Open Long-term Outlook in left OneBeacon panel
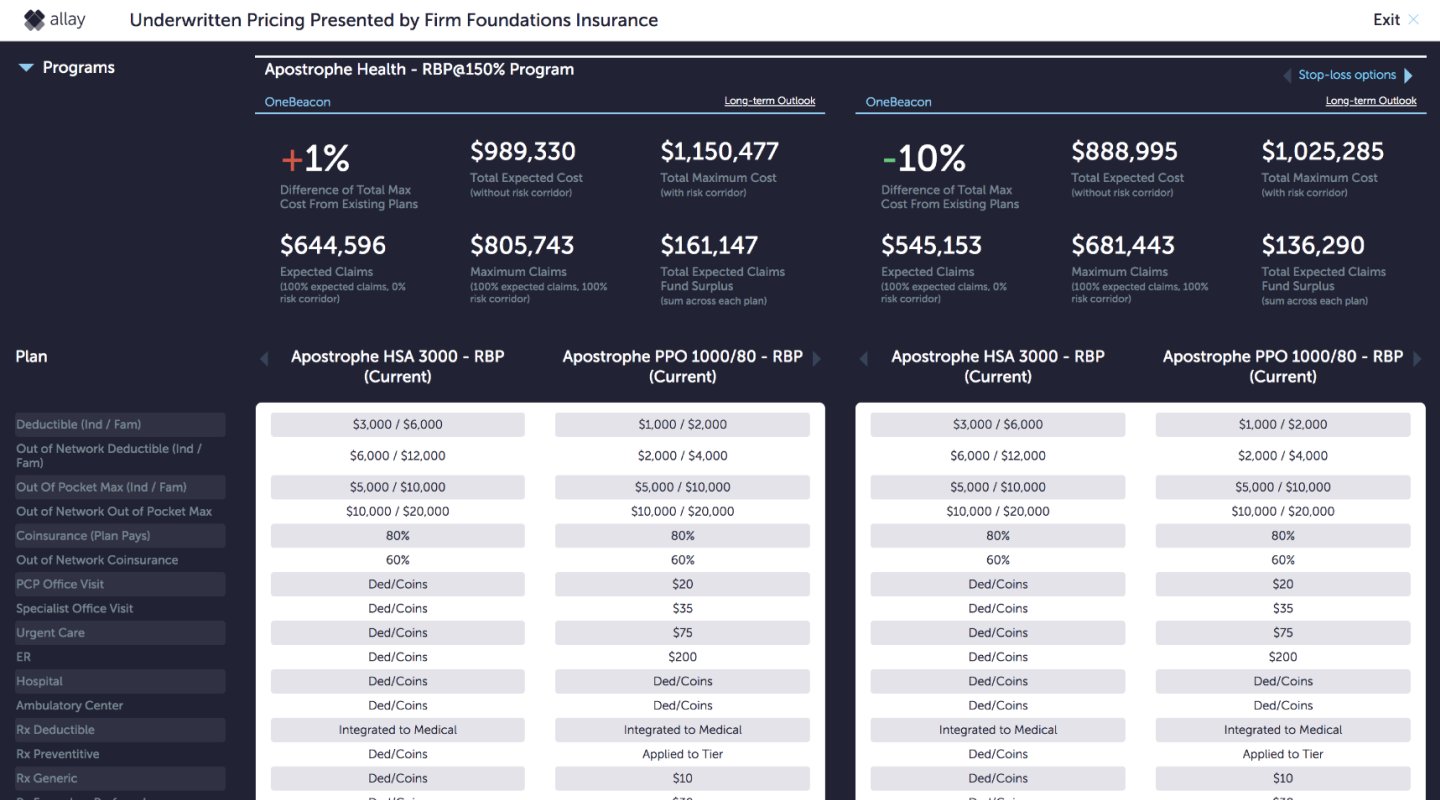The height and width of the screenshot is (800, 1440). coord(770,101)
